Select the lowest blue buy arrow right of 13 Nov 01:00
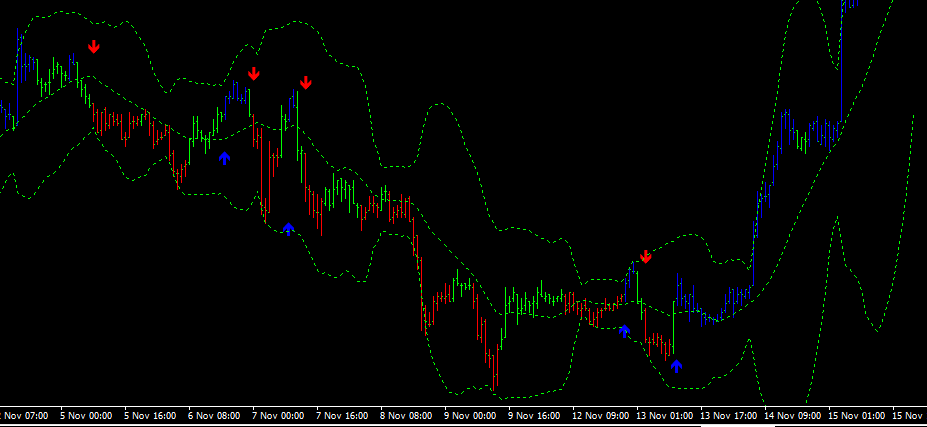This screenshot has width=927, height=427. pyautogui.click(x=676, y=365)
